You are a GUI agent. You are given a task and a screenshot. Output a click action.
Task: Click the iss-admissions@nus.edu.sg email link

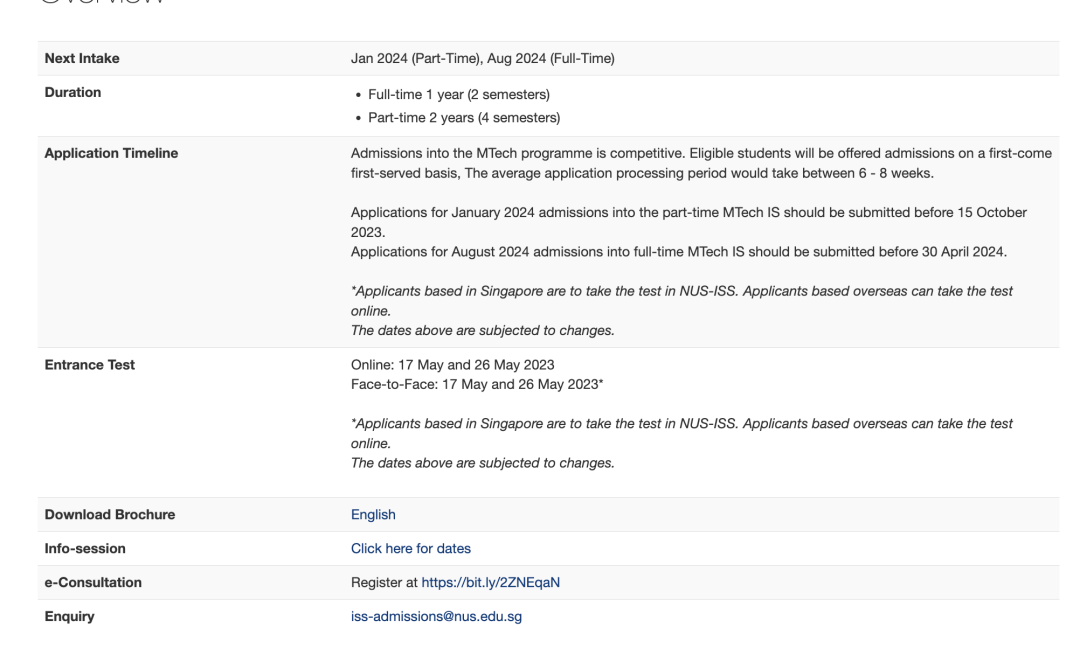[x=436, y=617]
